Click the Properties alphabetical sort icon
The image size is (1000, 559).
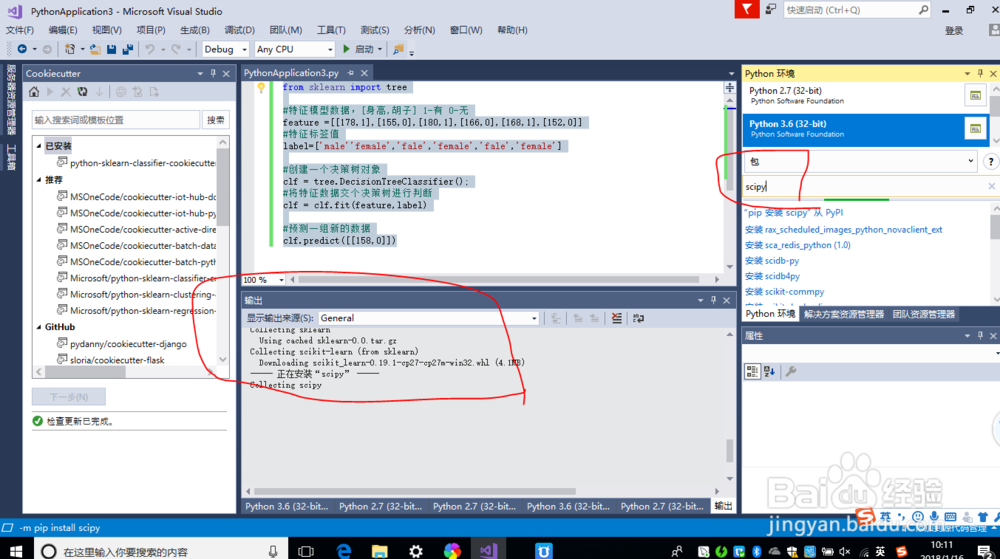(769, 372)
